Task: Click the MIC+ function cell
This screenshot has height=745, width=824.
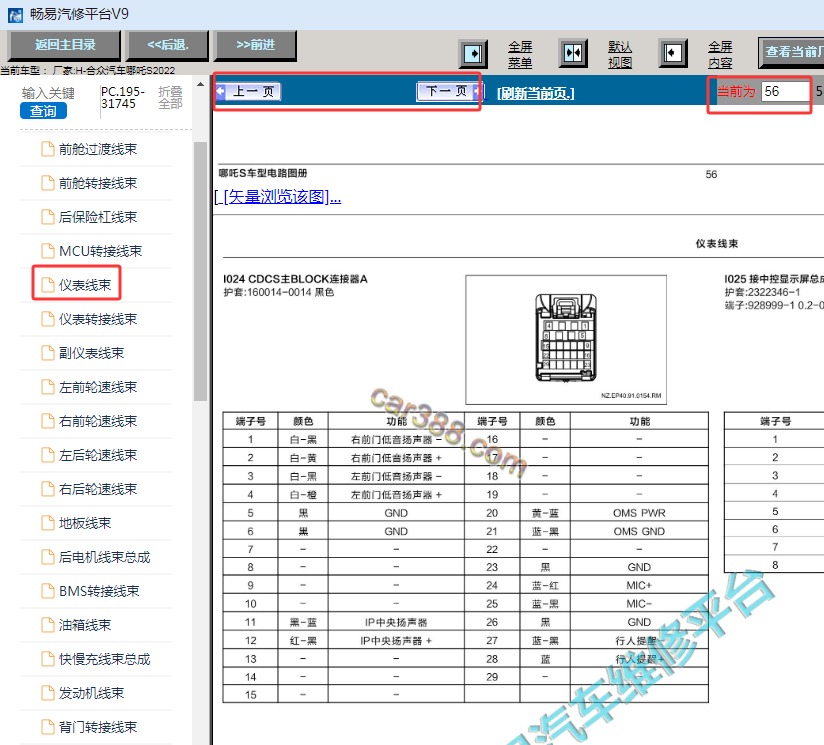Action: pos(639,585)
